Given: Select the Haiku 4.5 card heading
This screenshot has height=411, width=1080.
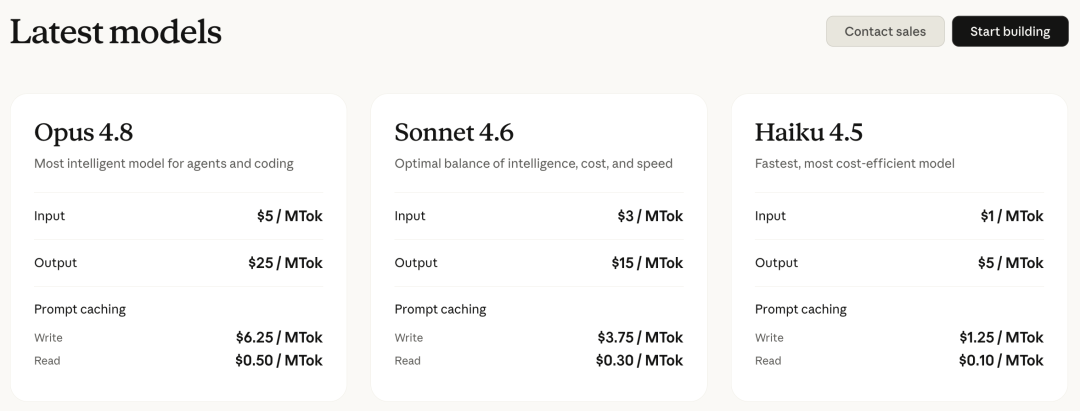Looking at the screenshot, I should (x=809, y=132).
